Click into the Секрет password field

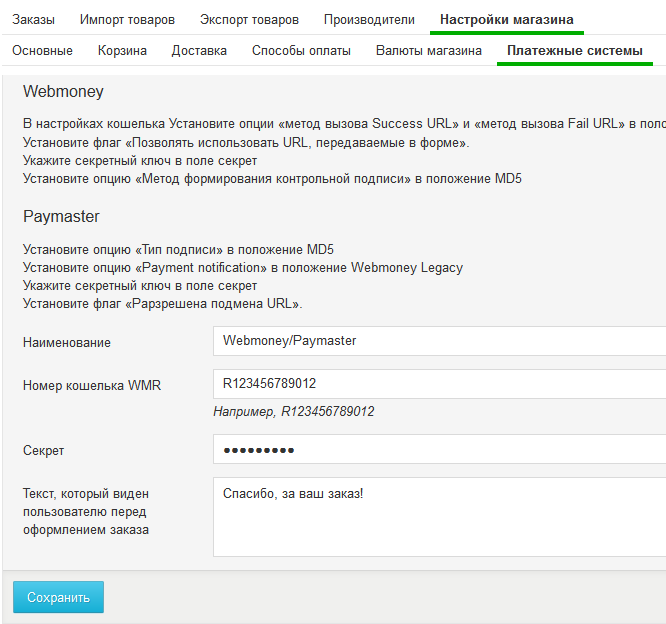(x=440, y=450)
